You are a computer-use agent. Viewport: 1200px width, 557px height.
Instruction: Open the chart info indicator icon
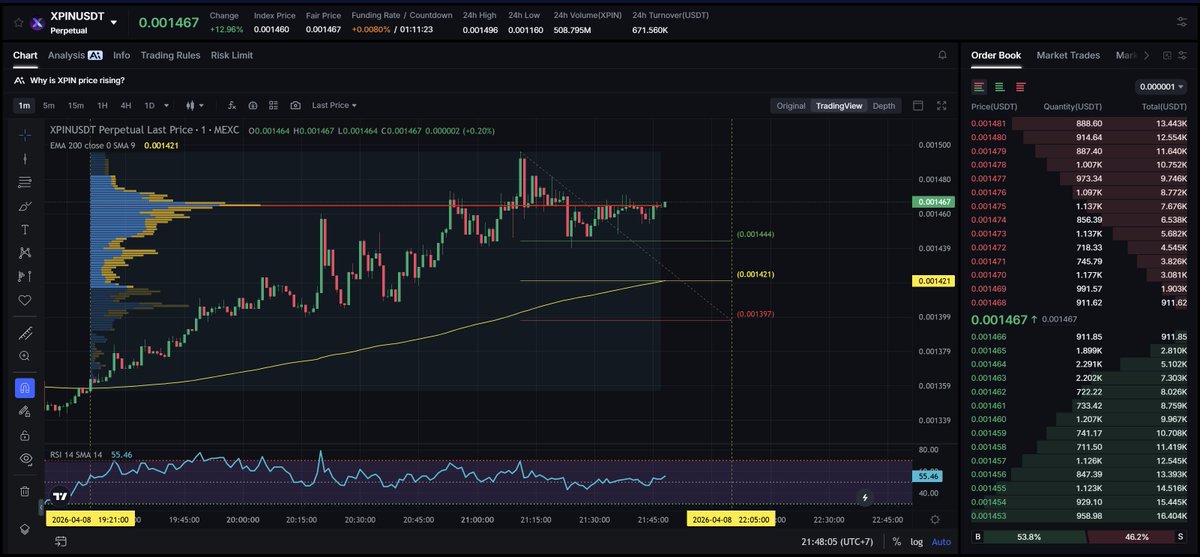pos(252,105)
